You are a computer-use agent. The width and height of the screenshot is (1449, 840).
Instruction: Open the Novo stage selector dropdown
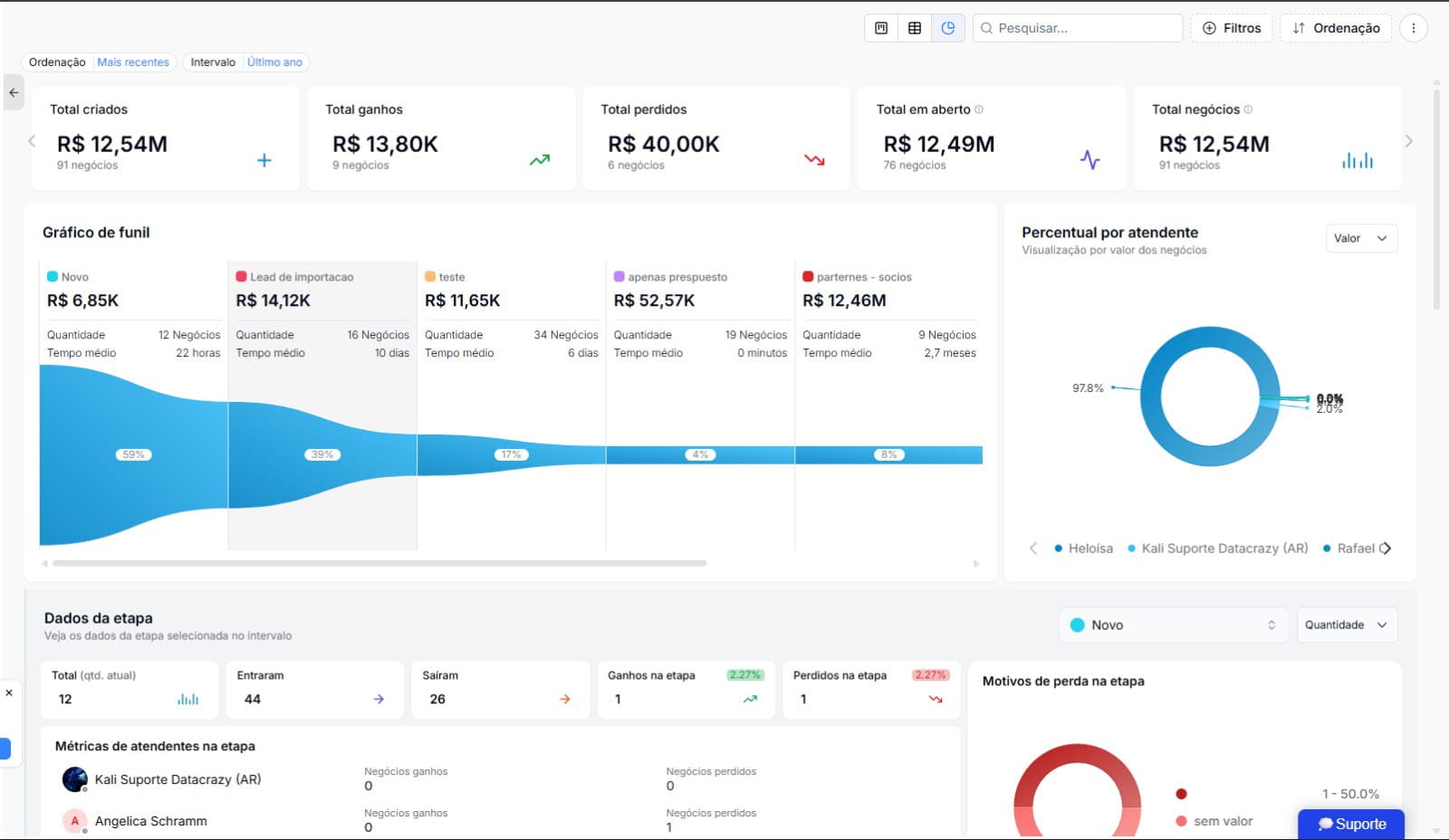(1174, 625)
